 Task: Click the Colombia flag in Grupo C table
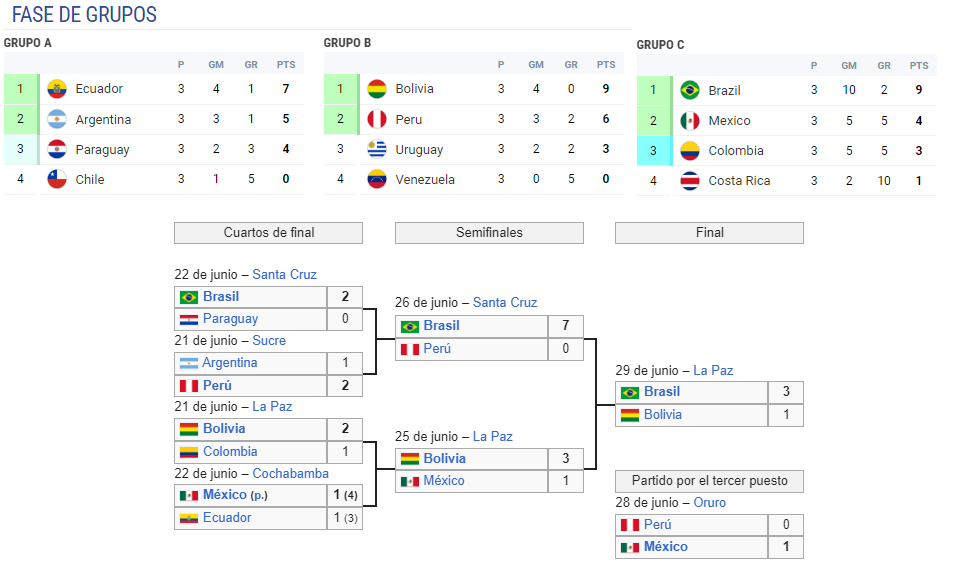(690, 151)
